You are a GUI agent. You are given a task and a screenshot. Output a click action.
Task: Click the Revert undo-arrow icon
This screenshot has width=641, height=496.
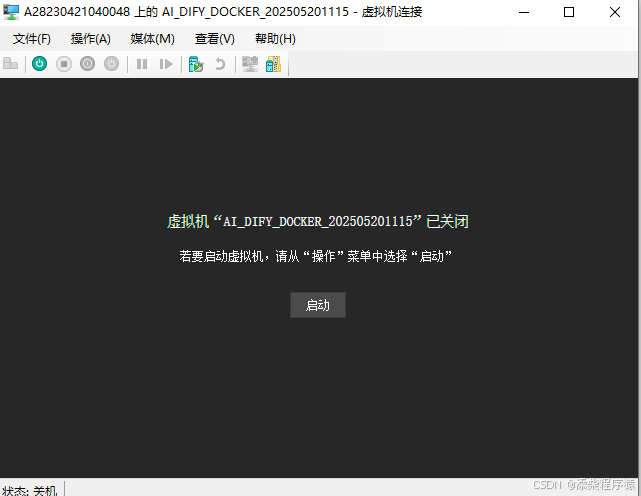[x=220, y=64]
